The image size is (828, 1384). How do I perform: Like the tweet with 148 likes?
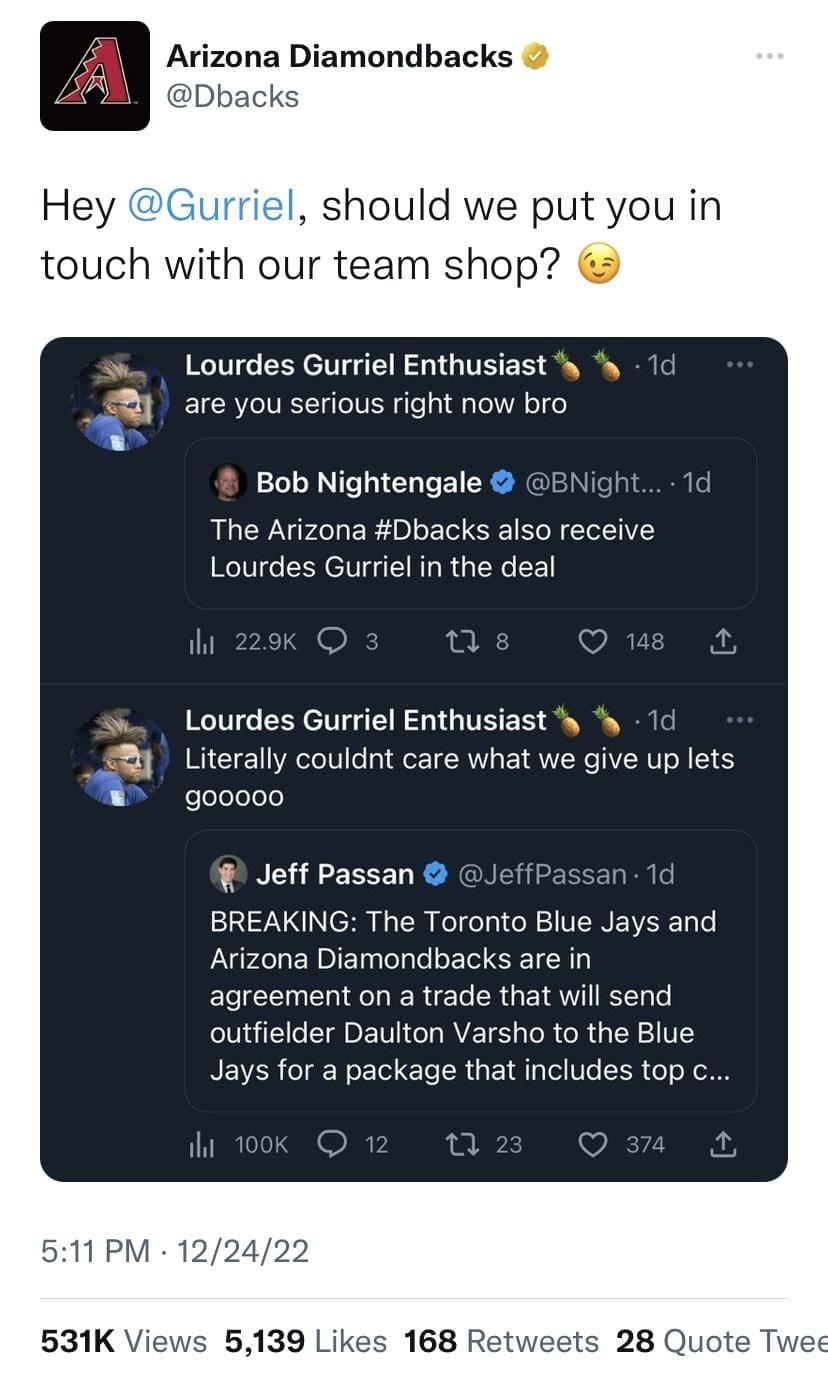[595, 642]
